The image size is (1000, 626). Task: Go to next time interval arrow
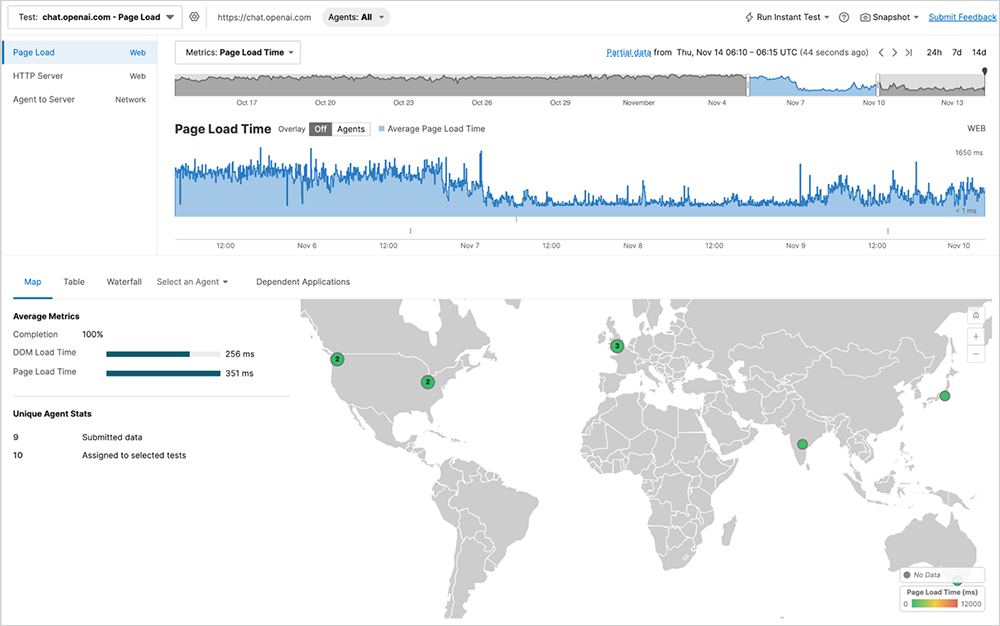point(894,53)
